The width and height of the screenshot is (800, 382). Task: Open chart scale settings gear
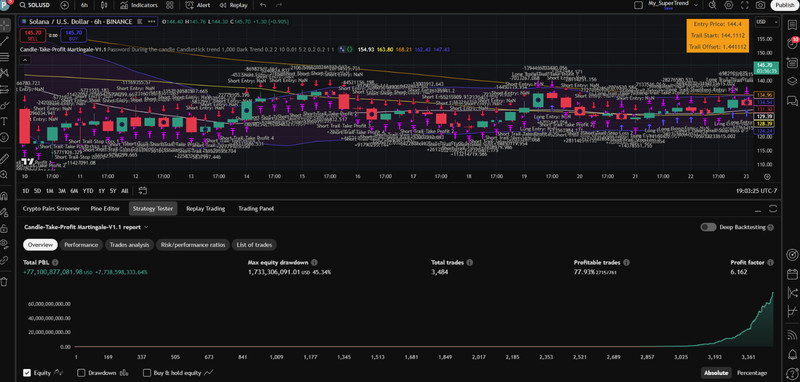[767, 176]
